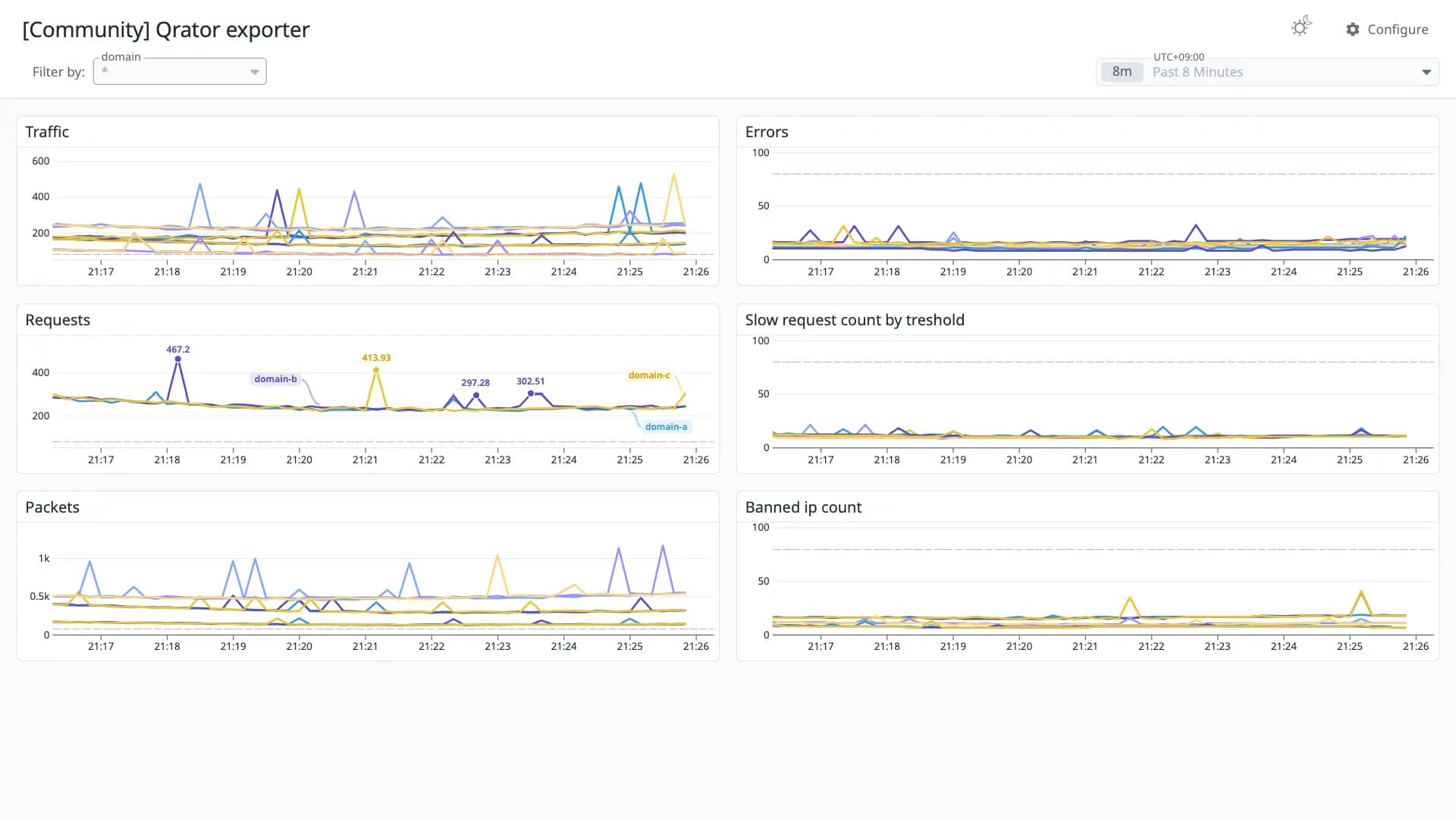
Task: Click the Slow request count by treshold title
Action: coord(855,320)
